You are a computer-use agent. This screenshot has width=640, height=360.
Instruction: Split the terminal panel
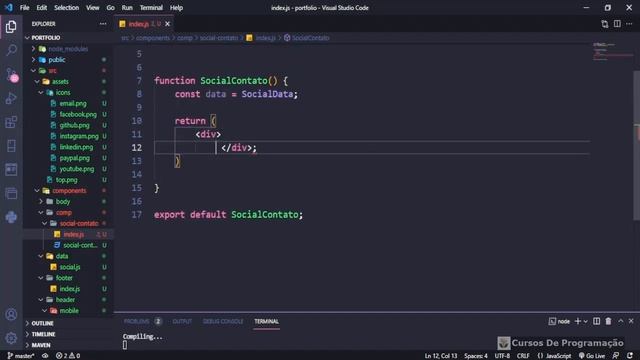coord(596,321)
